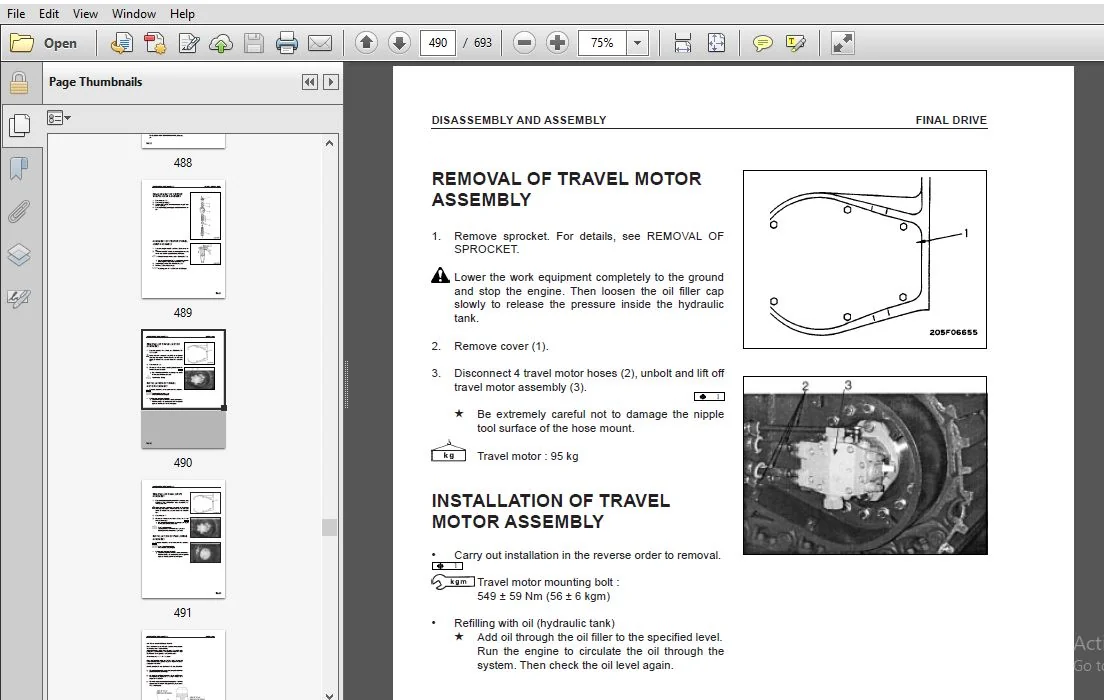
Task: Select the page 489 thumbnail
Action: pyautogui.click(x=183, y=239)
